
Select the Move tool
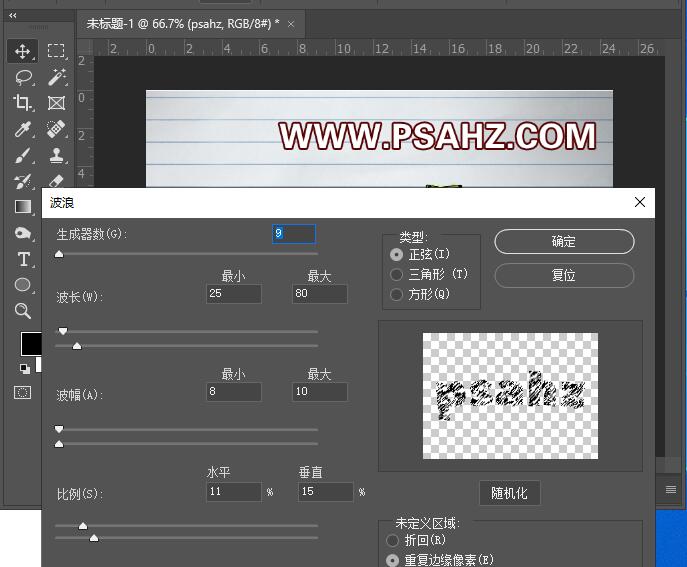[x=22, y=51]
